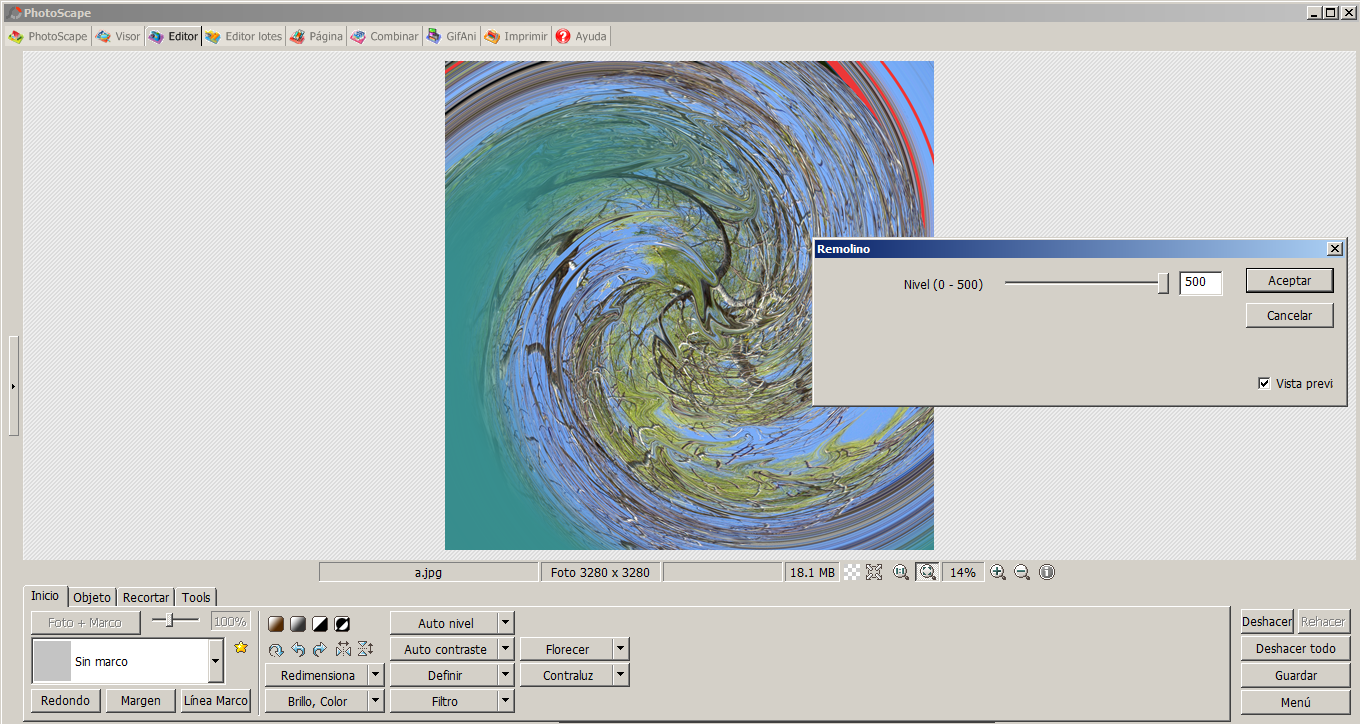This screenshot has height=724, width=1360.
Task: Zoom in with the plus magnifier
Action: pyautogui.click(x=998, y=572)
